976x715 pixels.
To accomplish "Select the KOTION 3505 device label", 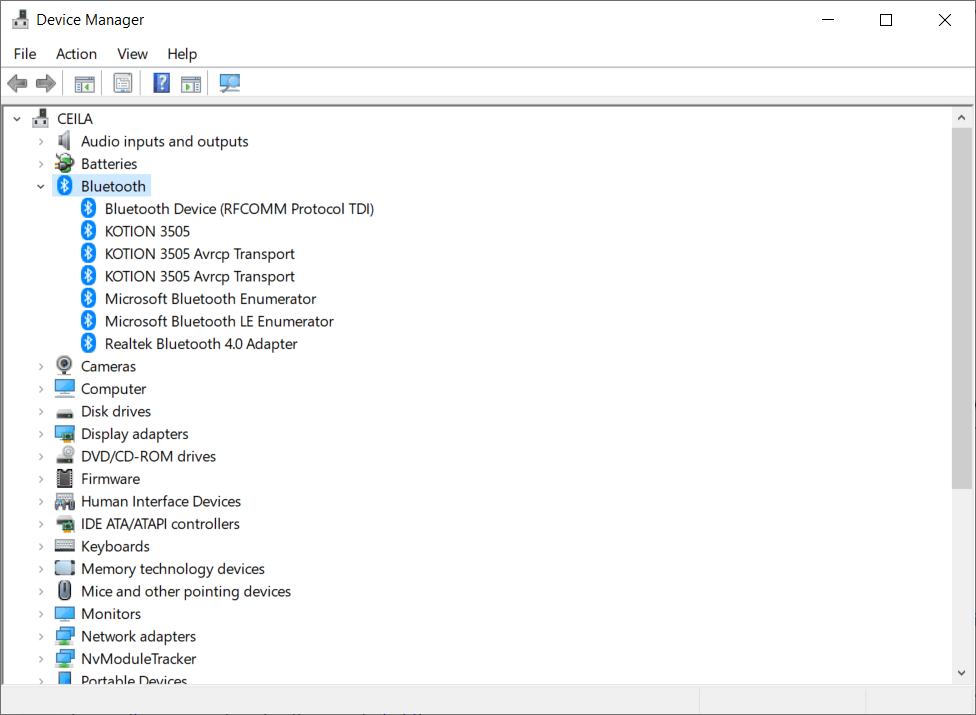I will [x=147, y=231].
